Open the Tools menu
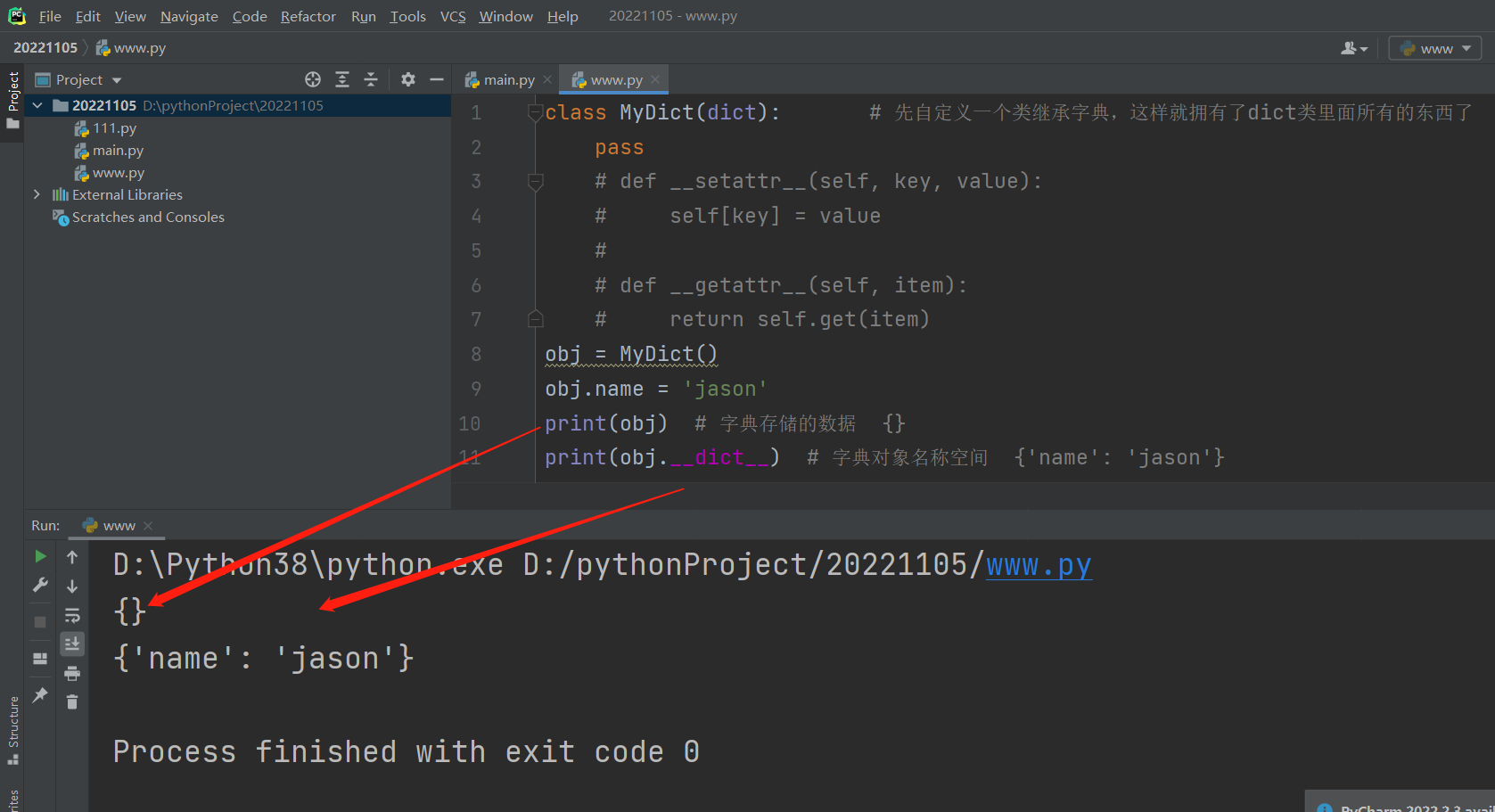The height and width of the screenshot is (812, 1495). click(407, 16)
